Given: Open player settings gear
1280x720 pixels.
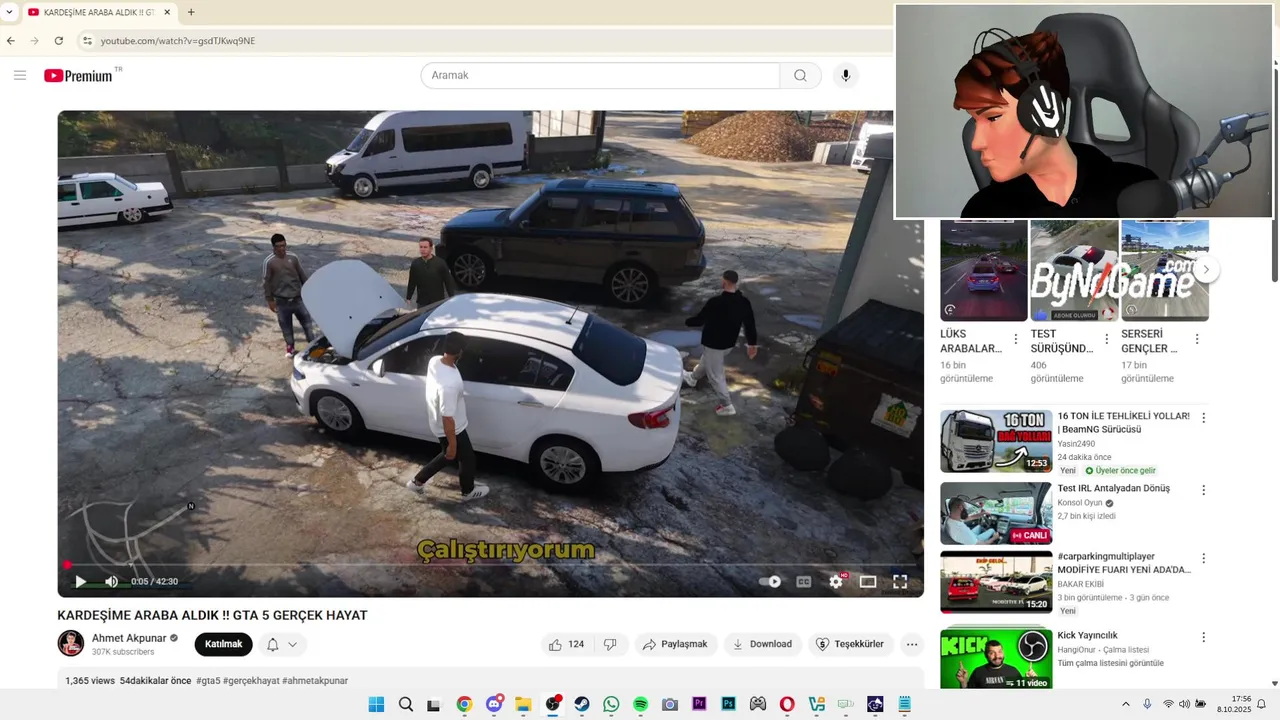Looking at the screenshot, I should point(836,581).
